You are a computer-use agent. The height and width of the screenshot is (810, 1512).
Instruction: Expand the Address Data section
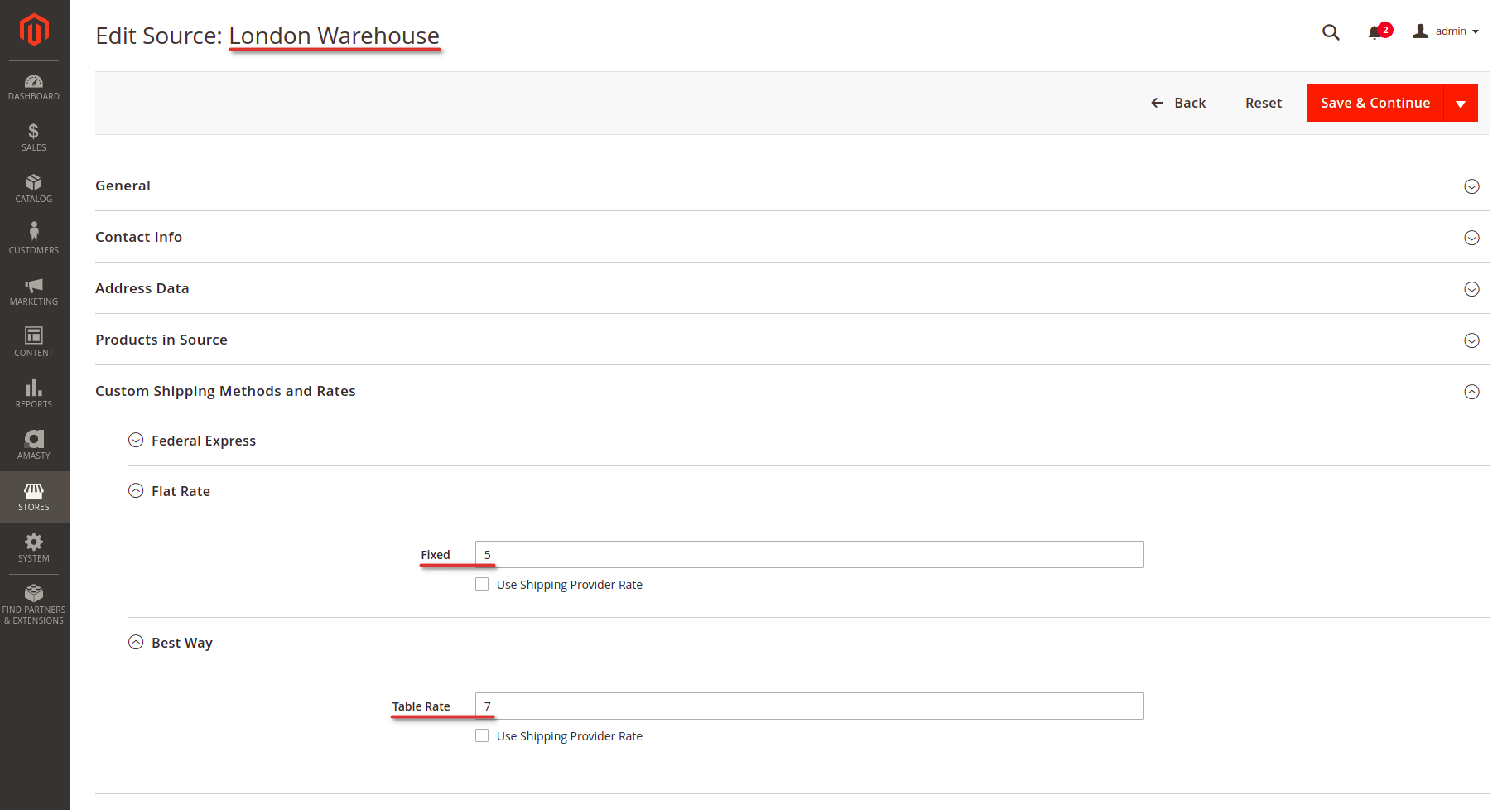coord(792,288)
